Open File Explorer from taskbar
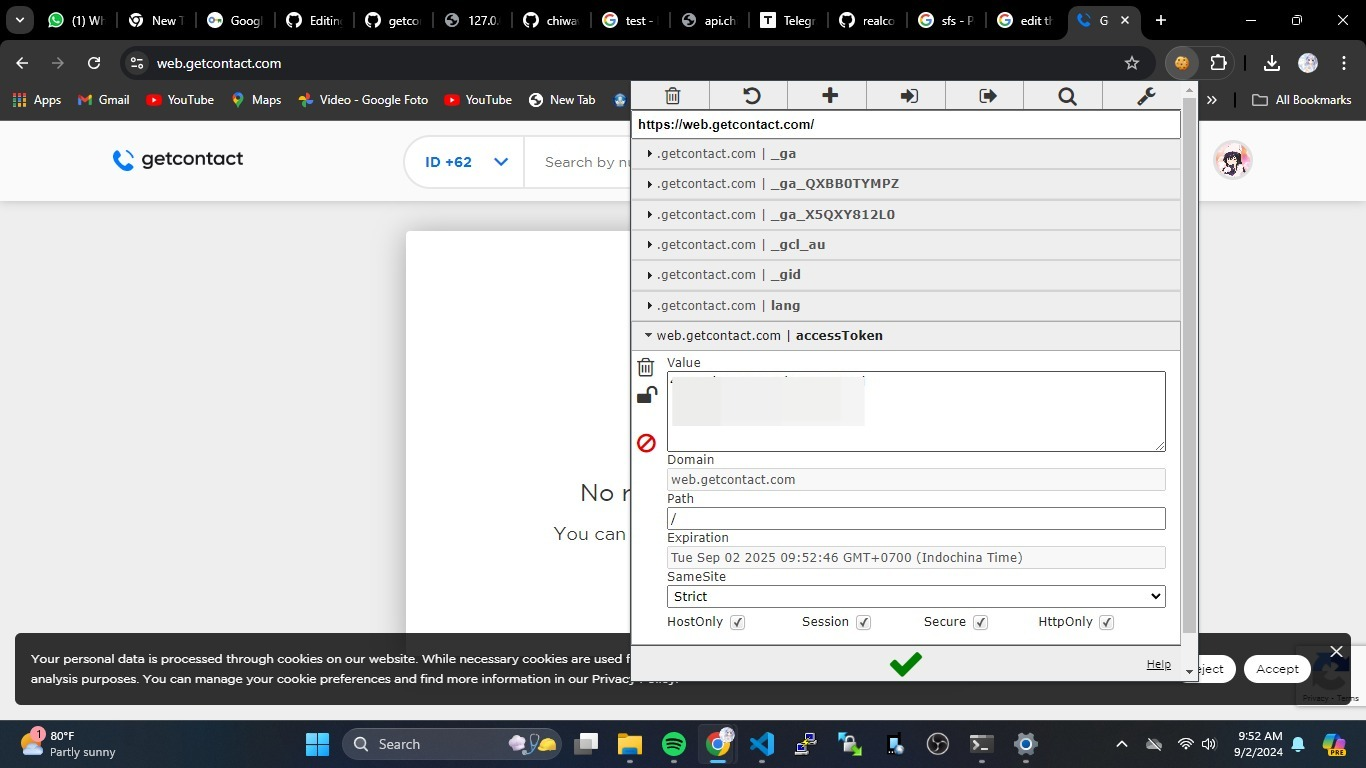The image size is (1366, 768). 629,744
